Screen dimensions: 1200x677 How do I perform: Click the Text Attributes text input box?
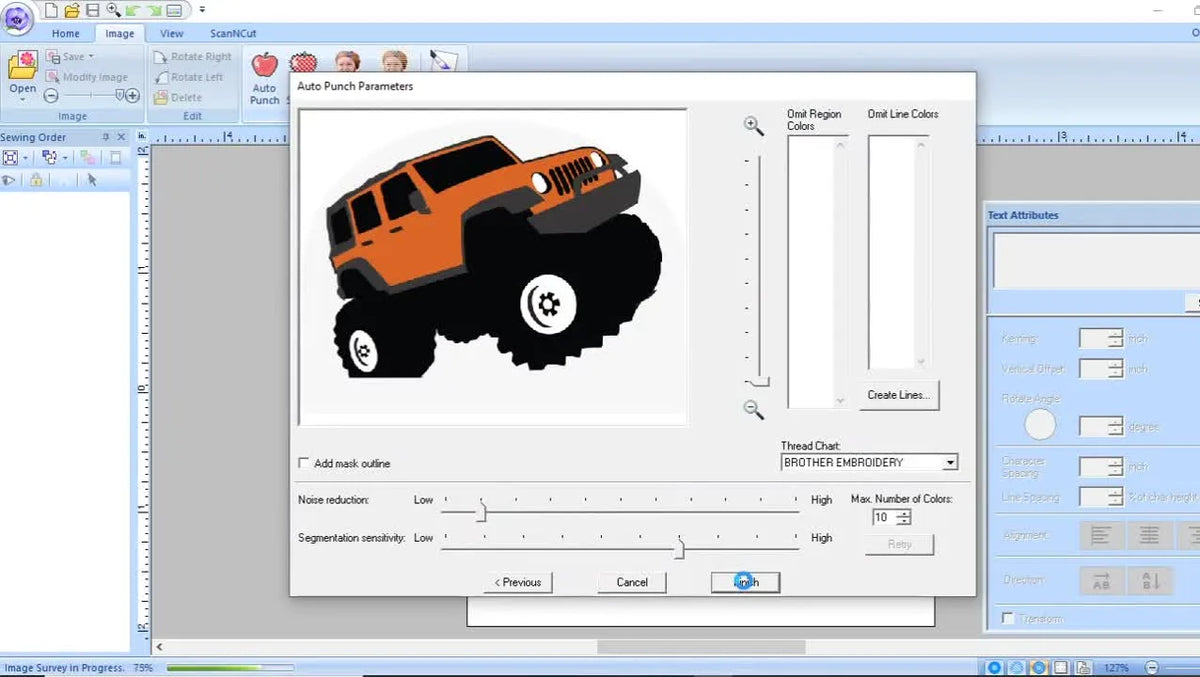(1095, 260)
